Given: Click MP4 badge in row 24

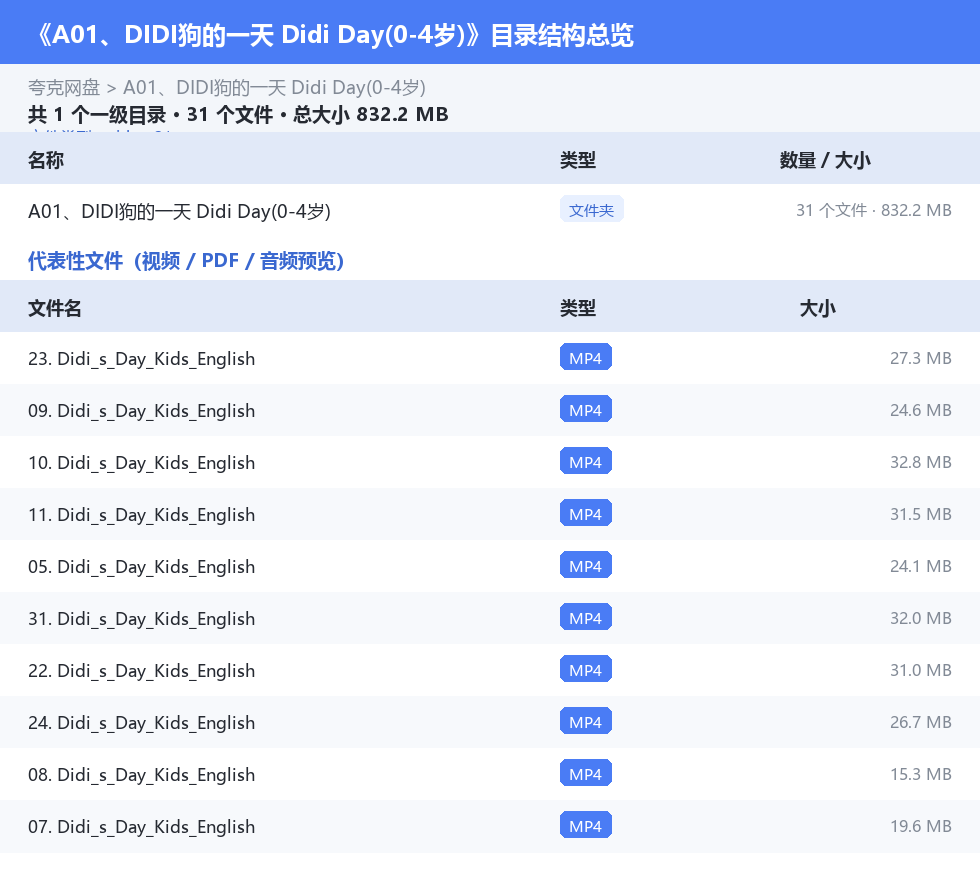Looking at the screenshot, I should [586, 721].
